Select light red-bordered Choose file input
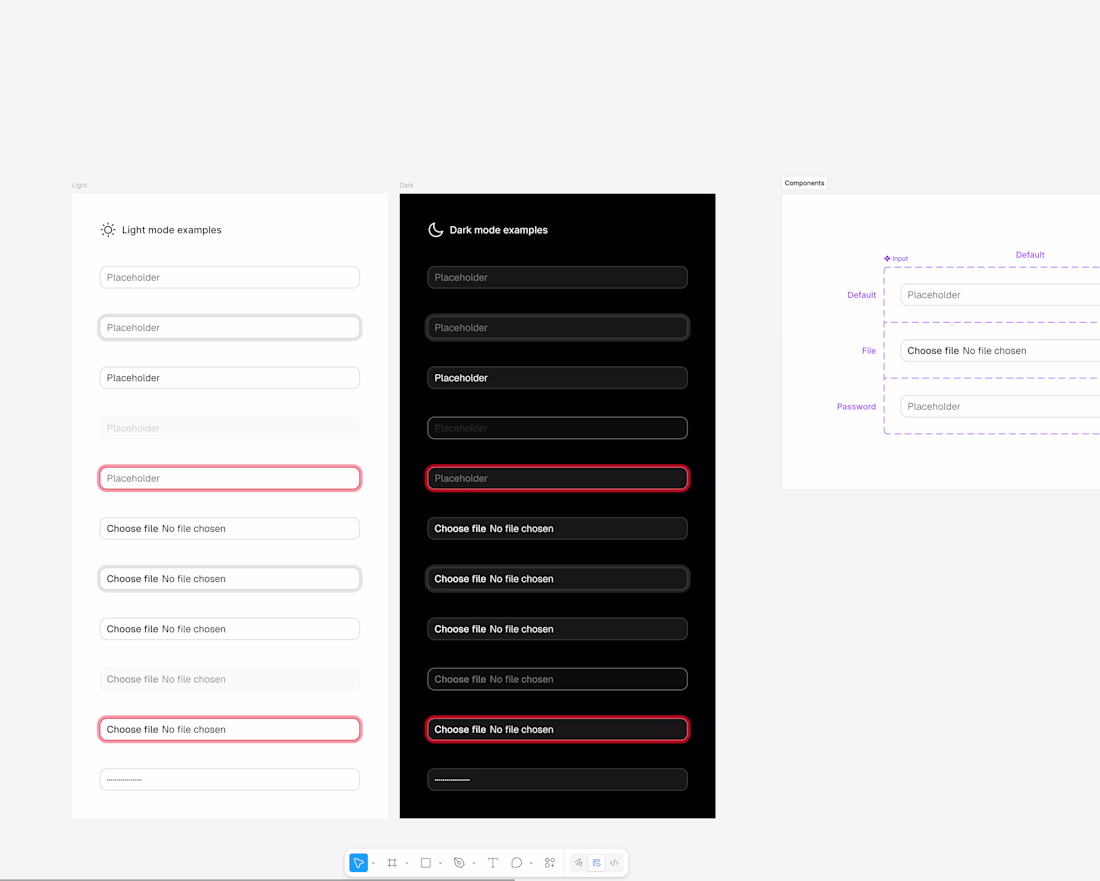 [x=229, y=729]
